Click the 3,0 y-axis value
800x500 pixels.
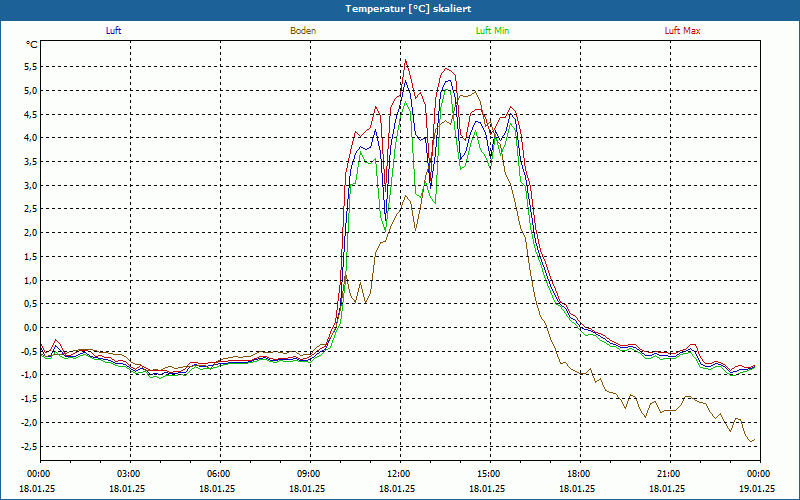30,185
